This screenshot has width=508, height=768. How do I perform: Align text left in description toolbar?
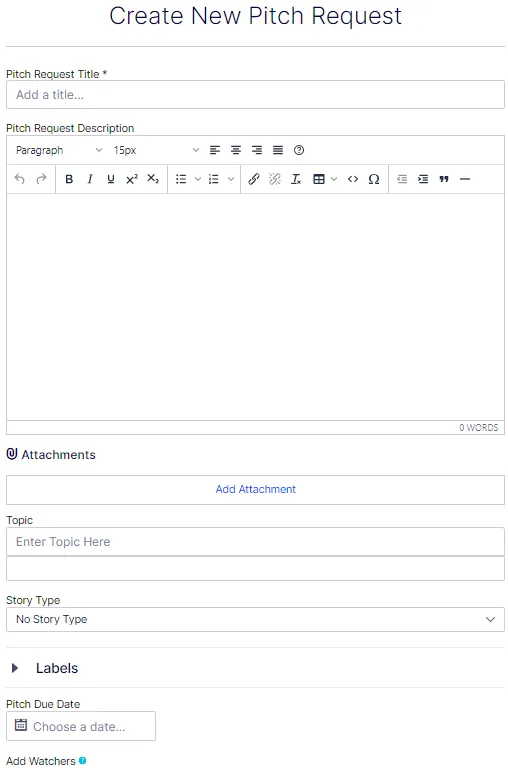[215, 150]
